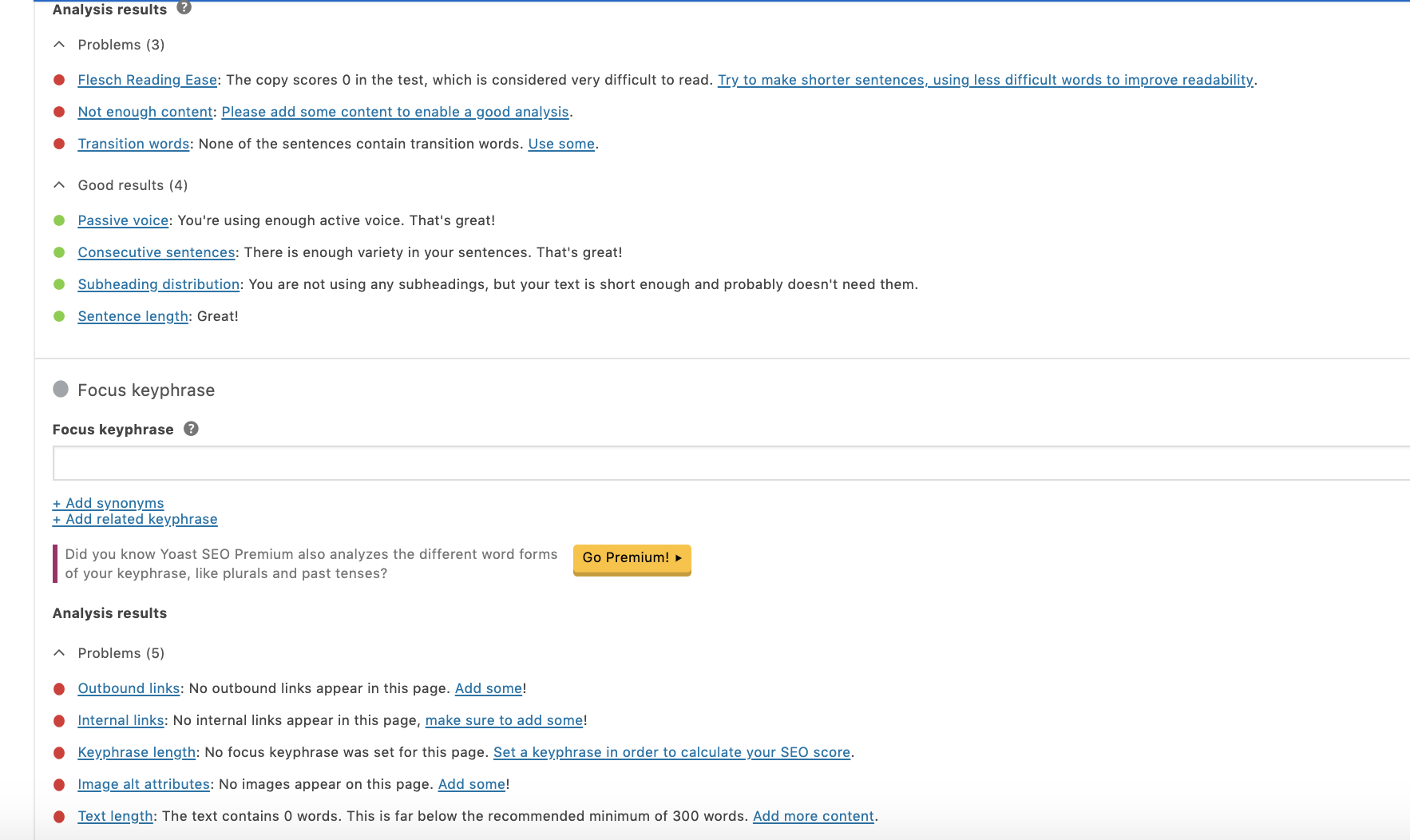Open the Image alt attributes link
Screen dimensions: 1410x840
pyautogui.click(x=144, y=784)
